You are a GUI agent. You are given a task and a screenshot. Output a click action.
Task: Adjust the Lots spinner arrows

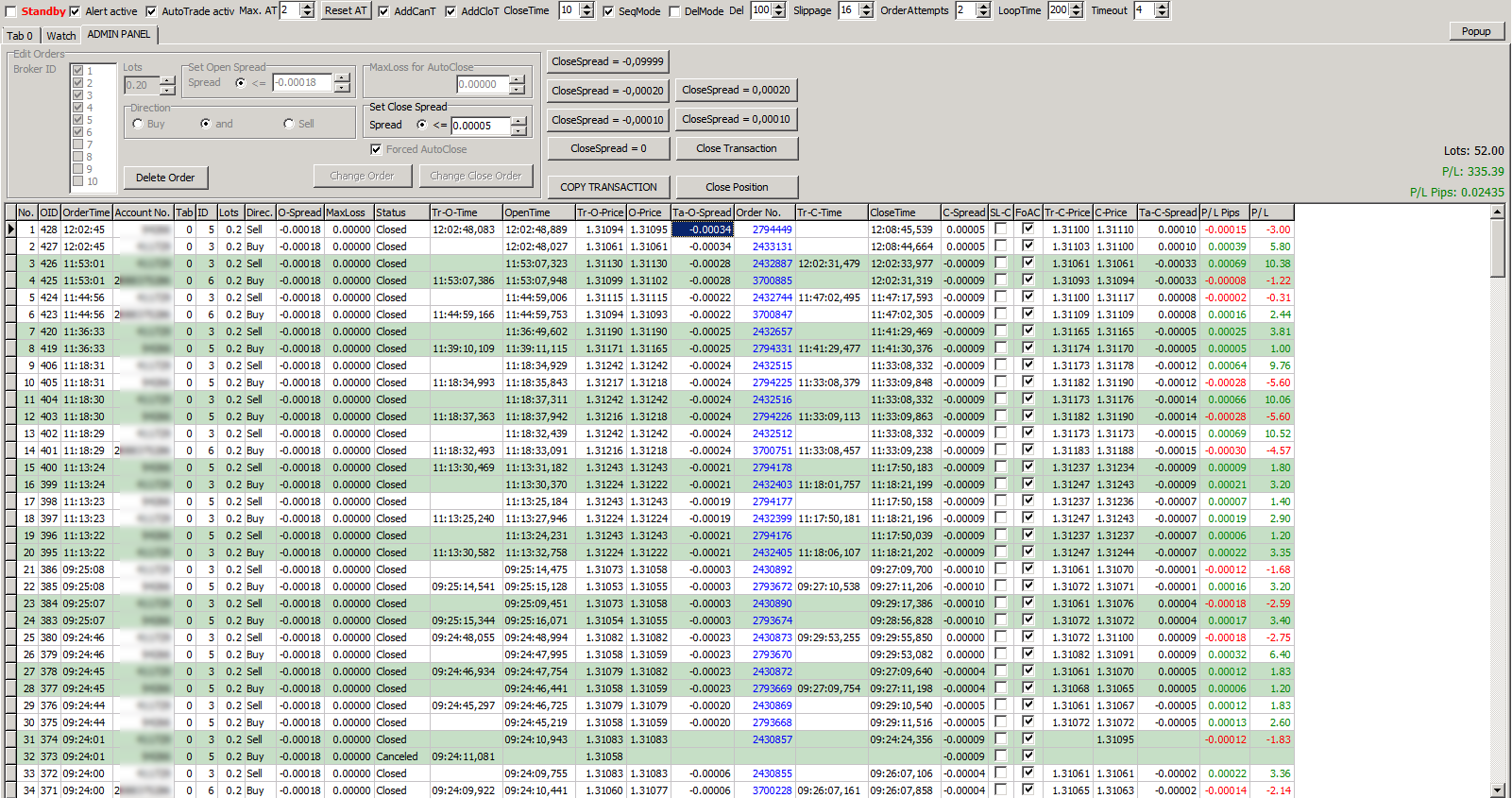point(167,85)
